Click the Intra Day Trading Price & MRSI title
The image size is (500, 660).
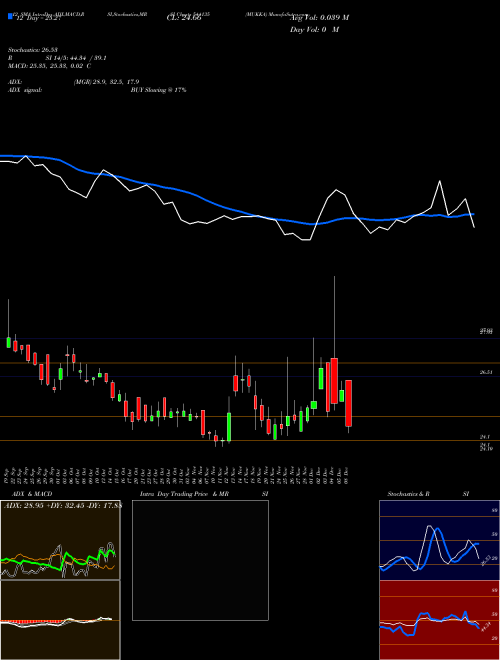point(204,494)
